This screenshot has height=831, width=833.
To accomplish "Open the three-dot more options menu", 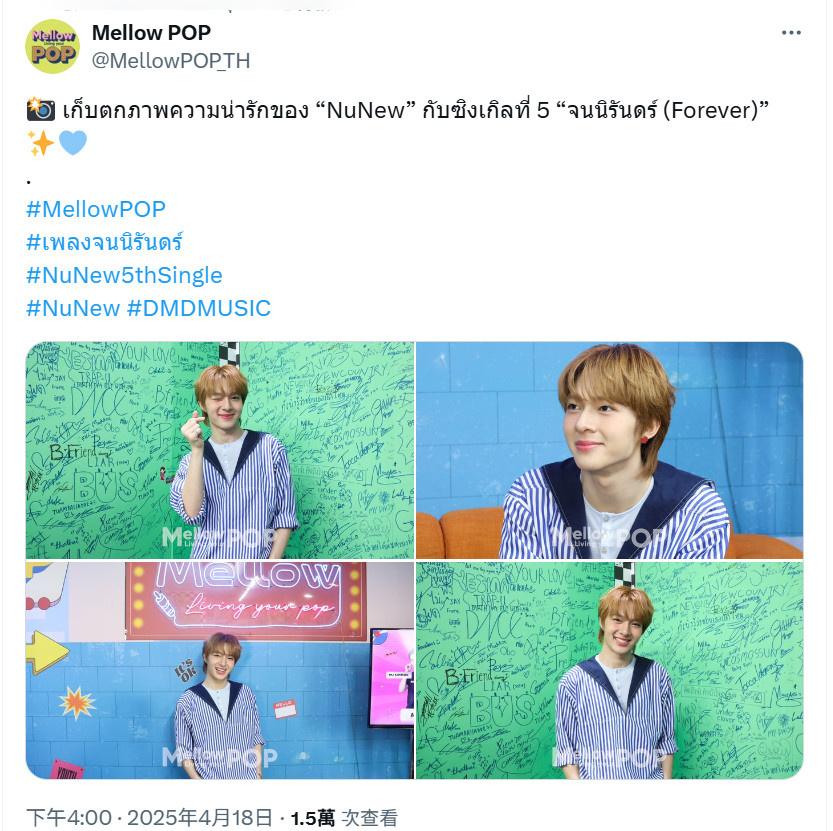I will [x=791, y=33].
